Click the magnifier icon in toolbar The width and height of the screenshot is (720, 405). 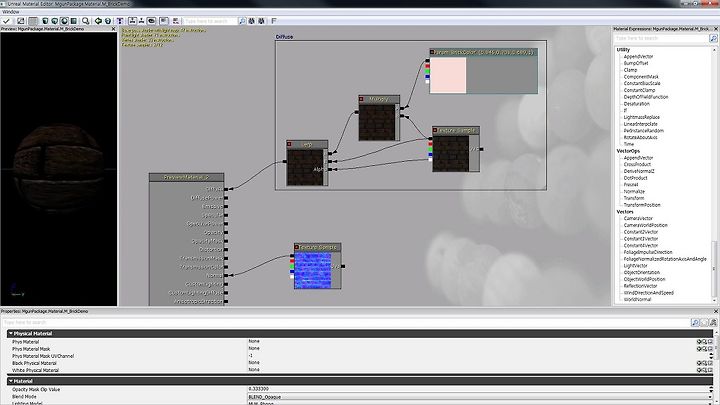85,21
